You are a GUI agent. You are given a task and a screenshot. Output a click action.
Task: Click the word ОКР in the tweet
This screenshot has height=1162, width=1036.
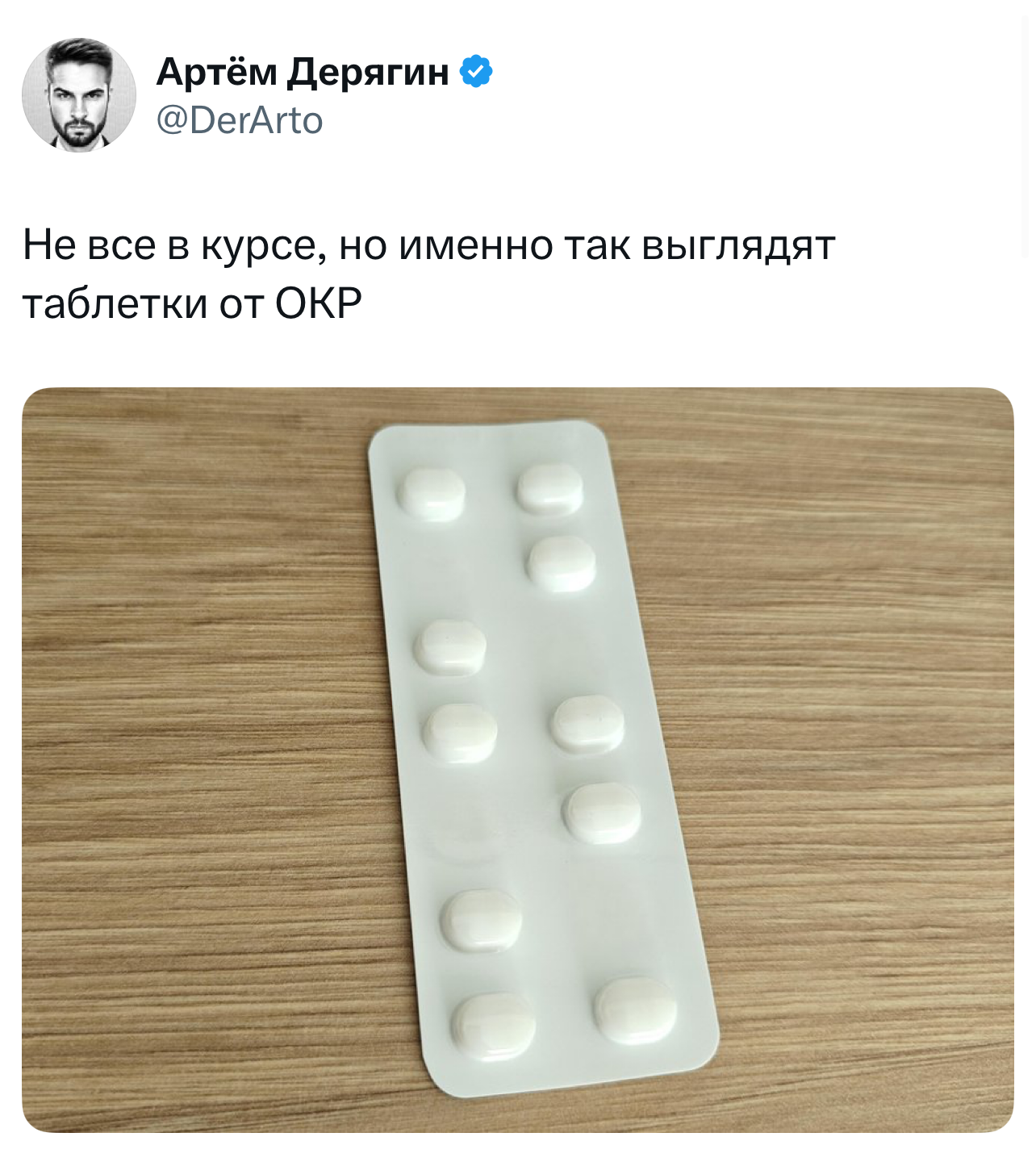click(319, 303)
